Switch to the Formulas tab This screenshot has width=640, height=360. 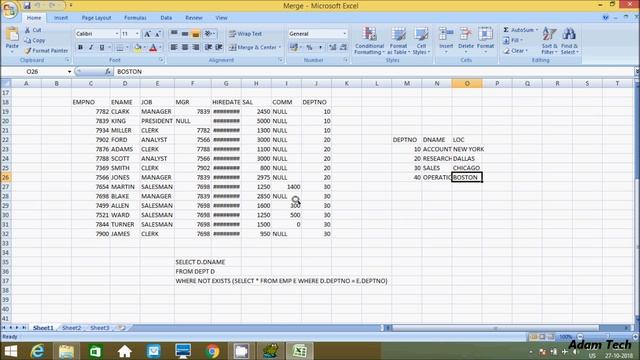pyautogui.click(x=135, y=18)
